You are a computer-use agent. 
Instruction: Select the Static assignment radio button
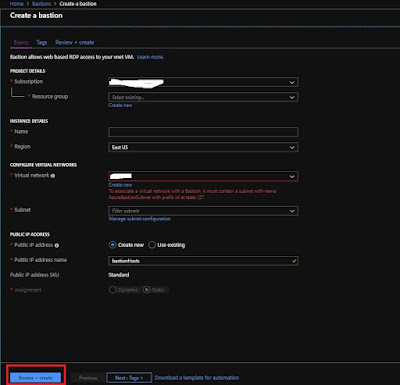pos(146,290)
